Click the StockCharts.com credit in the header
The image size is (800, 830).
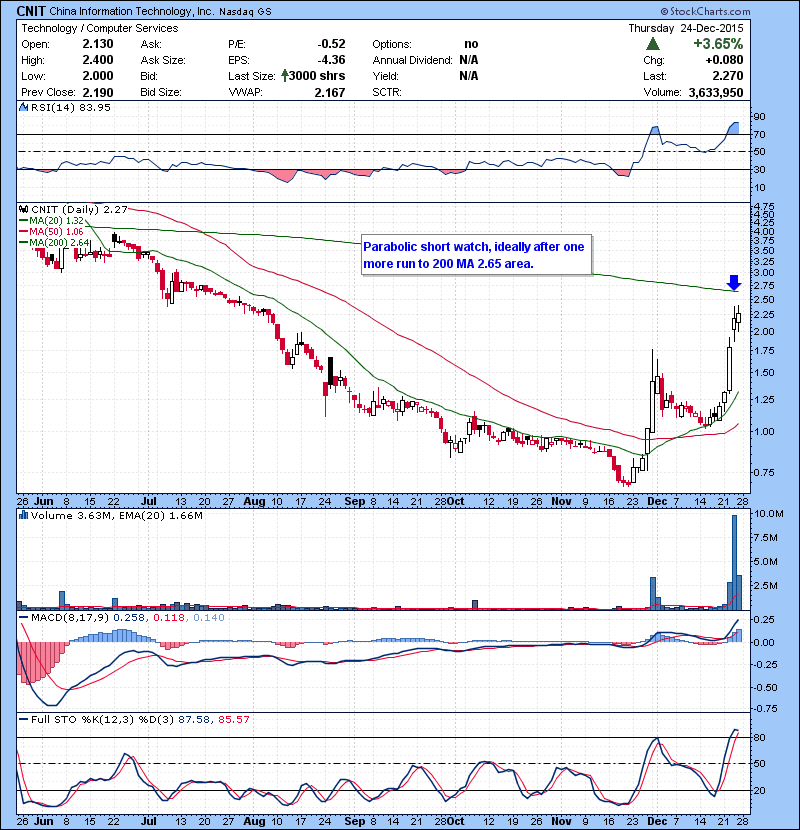[x=705, y=11]
